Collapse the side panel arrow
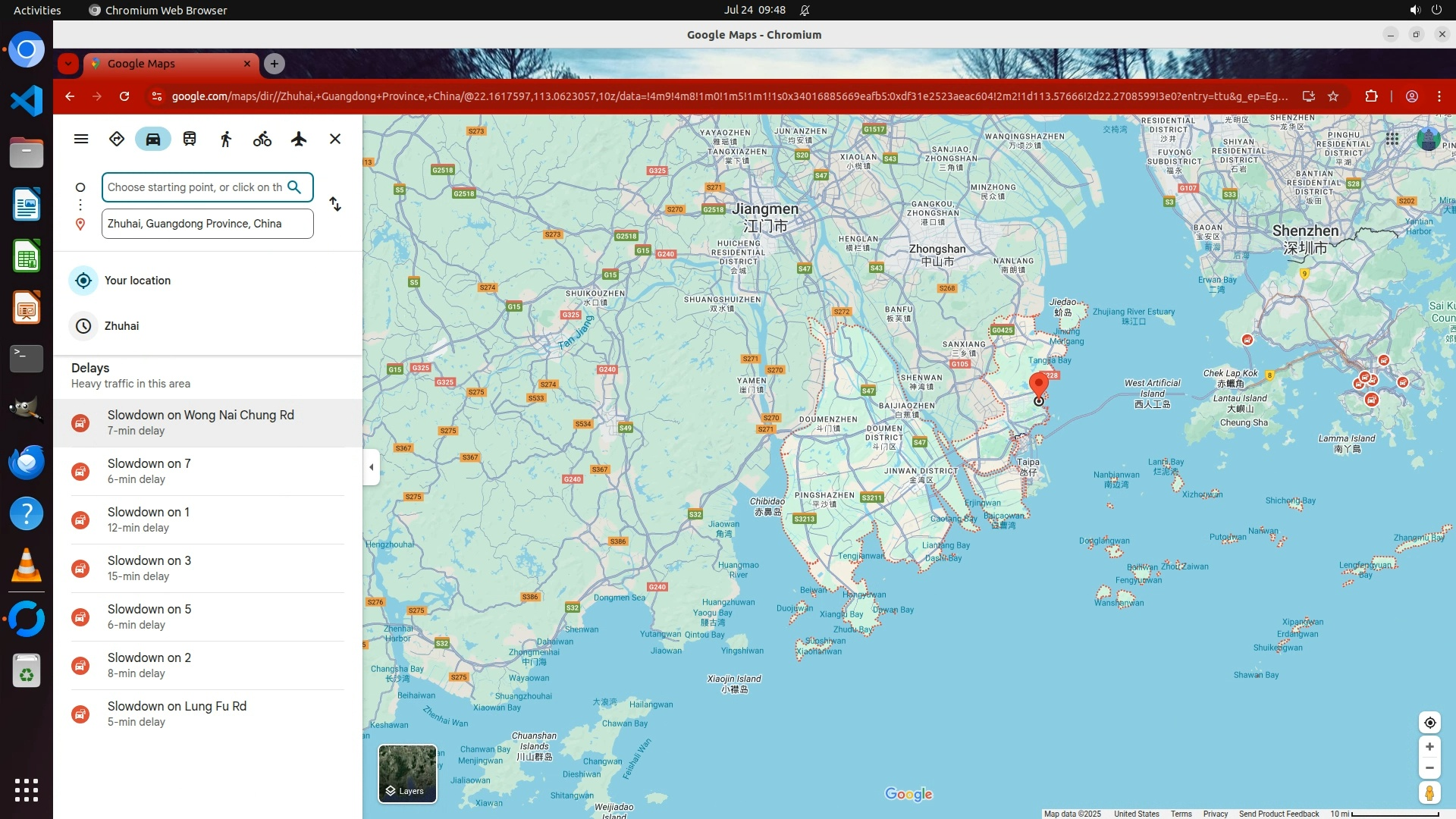Viewport: 1456px width, 819px height. (371, 467)
